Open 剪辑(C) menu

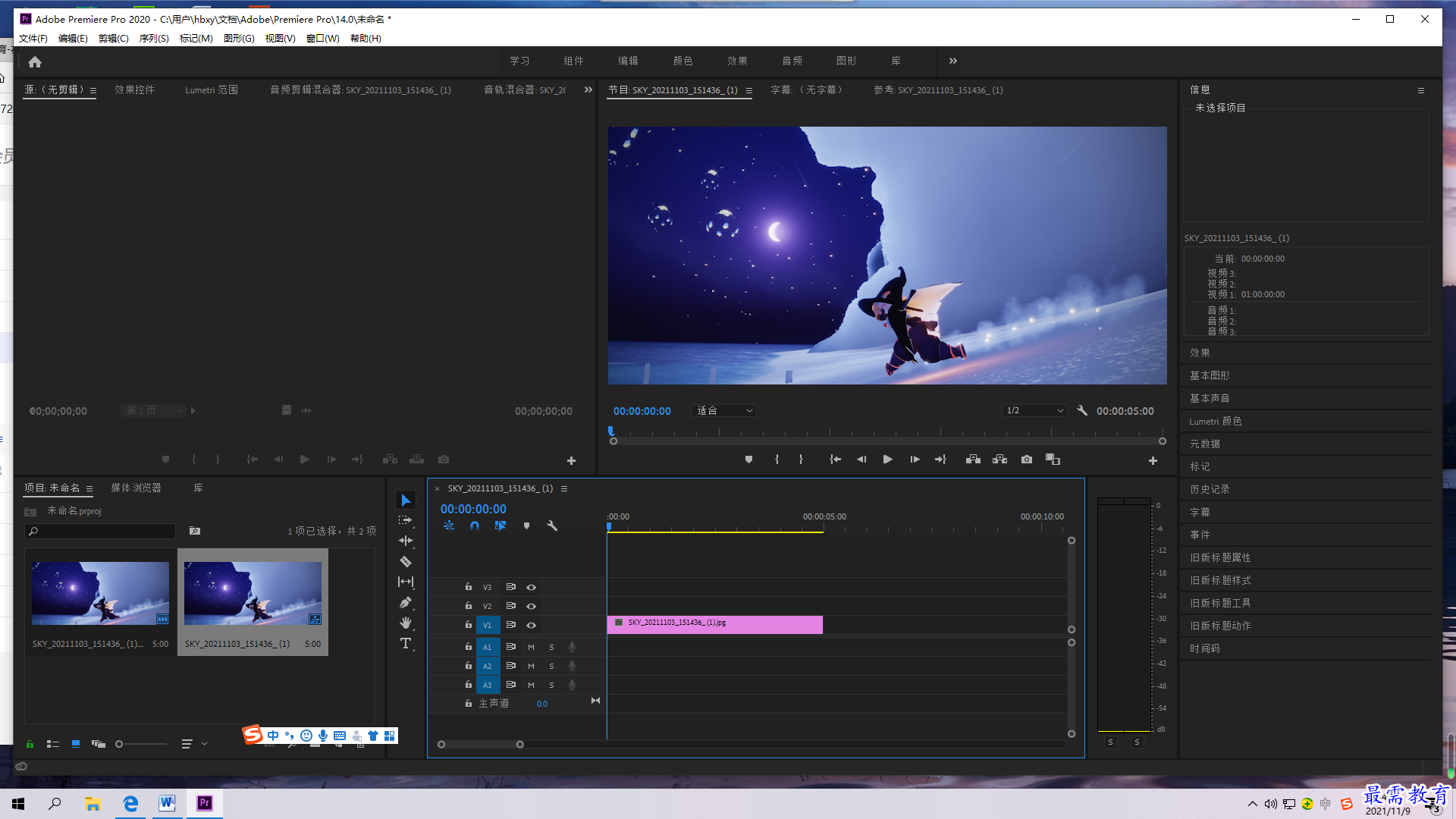click(x=114, y=38)
